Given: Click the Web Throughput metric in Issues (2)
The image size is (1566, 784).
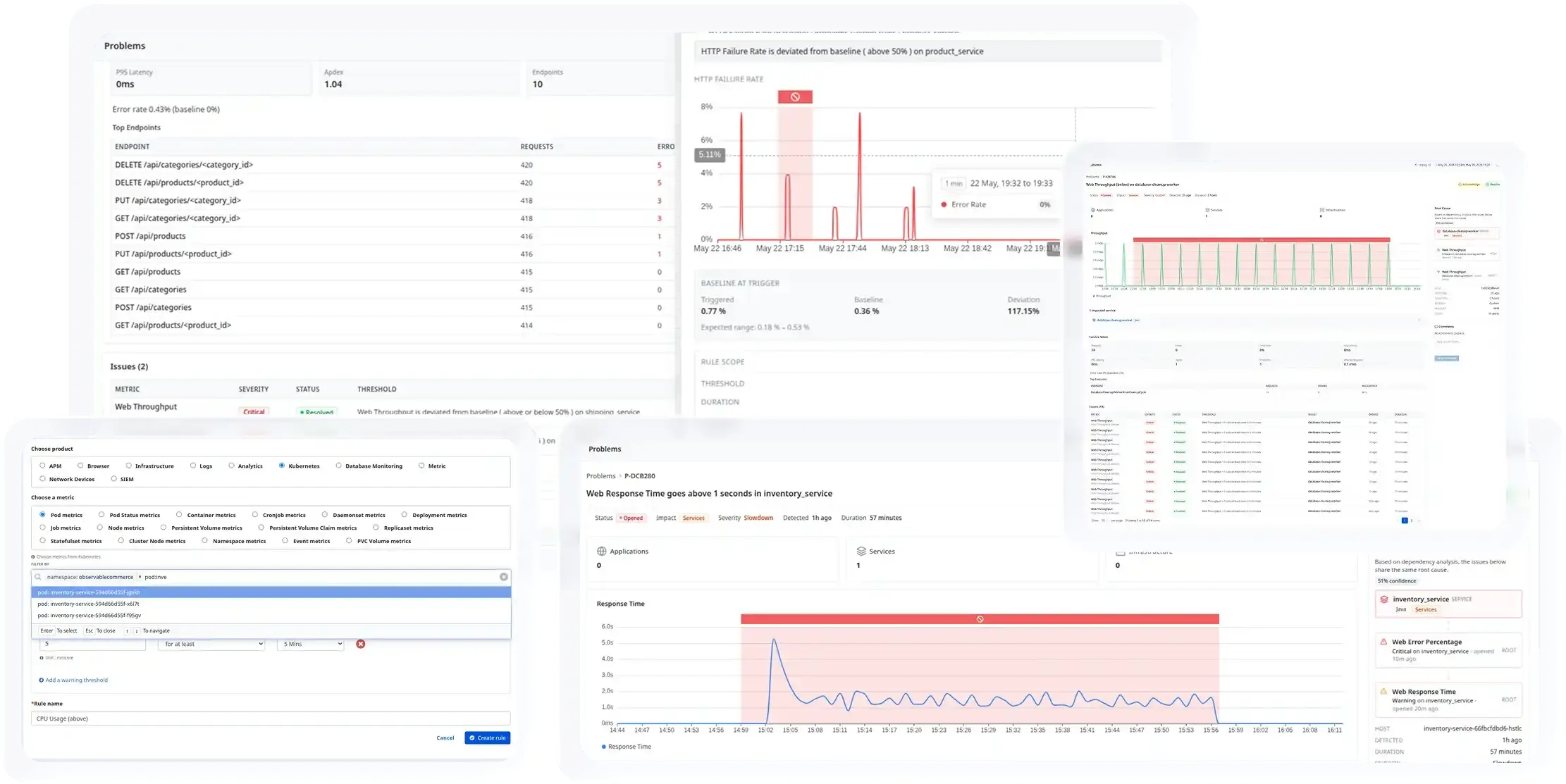Looking at the screenshot, I should [x=146, y=407].
